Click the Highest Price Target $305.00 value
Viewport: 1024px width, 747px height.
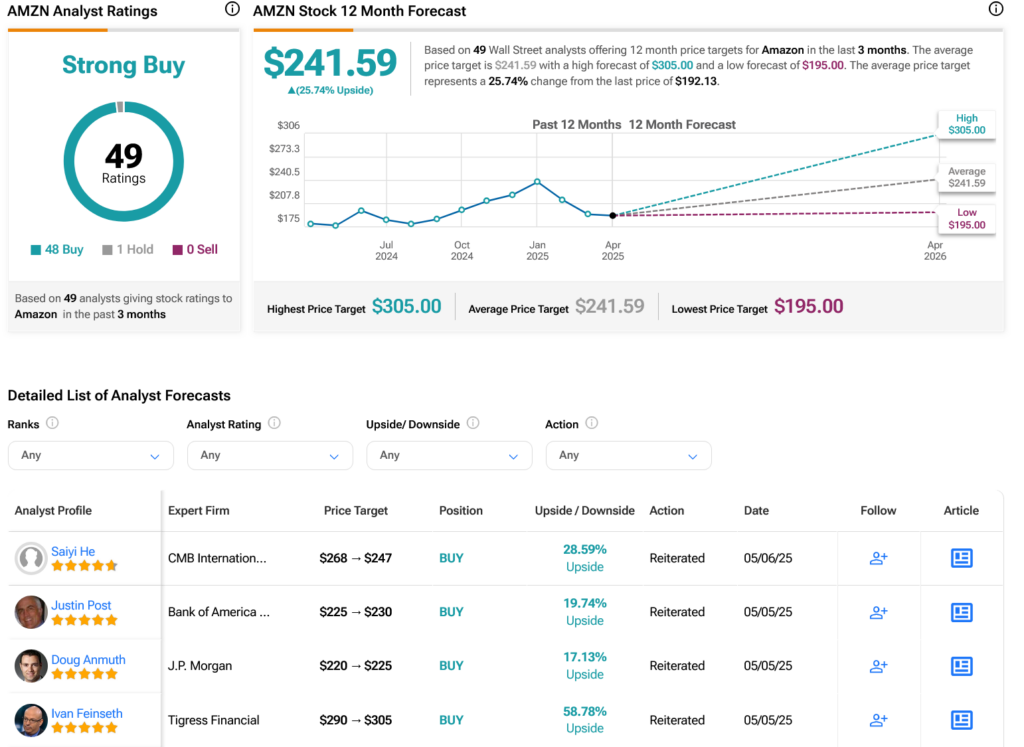tap(407, 306)
